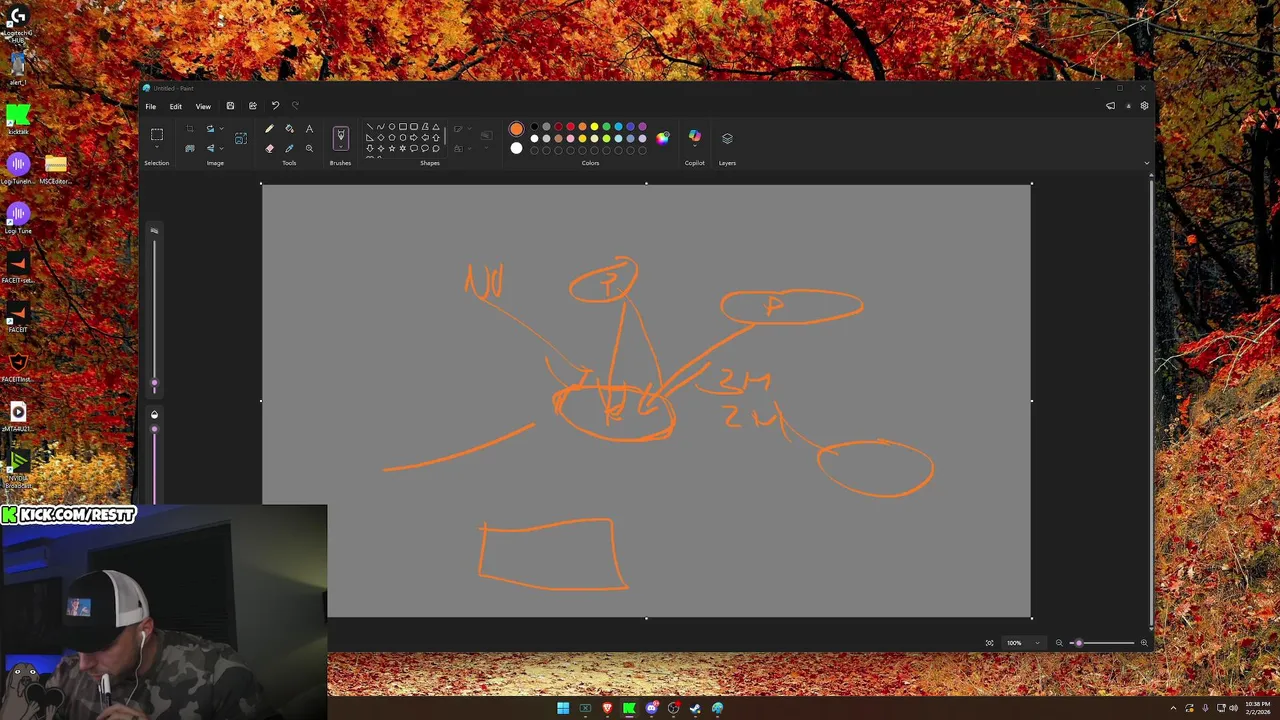
Task: Click the feedback megaphone icon
Action: [1110, 106]
